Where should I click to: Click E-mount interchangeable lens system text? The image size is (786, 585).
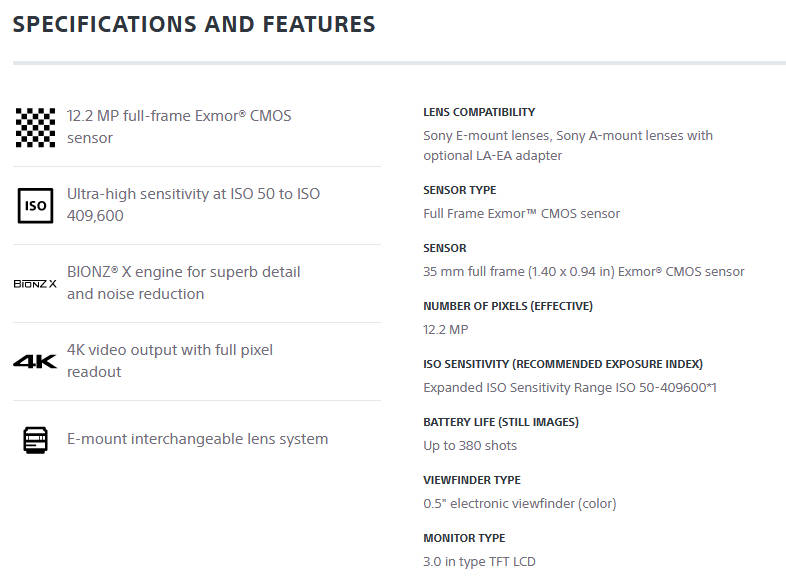coord(197,439)
